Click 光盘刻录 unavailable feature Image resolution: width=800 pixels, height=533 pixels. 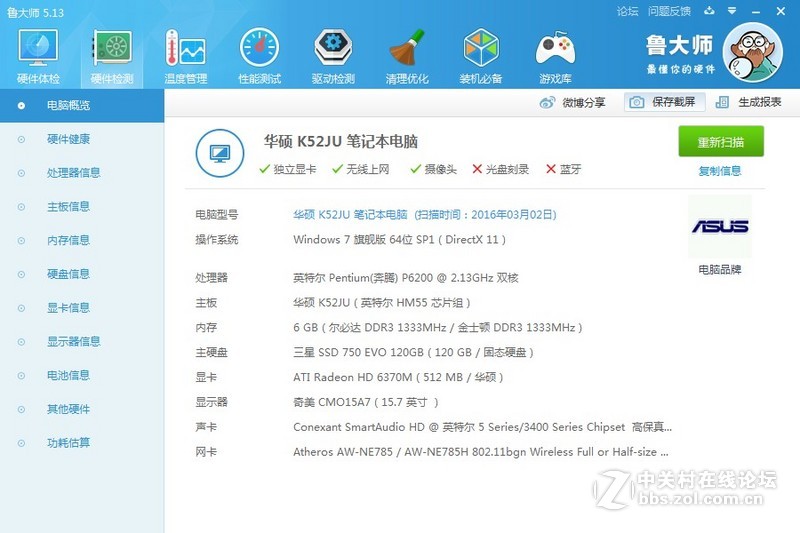pos(501,169)
